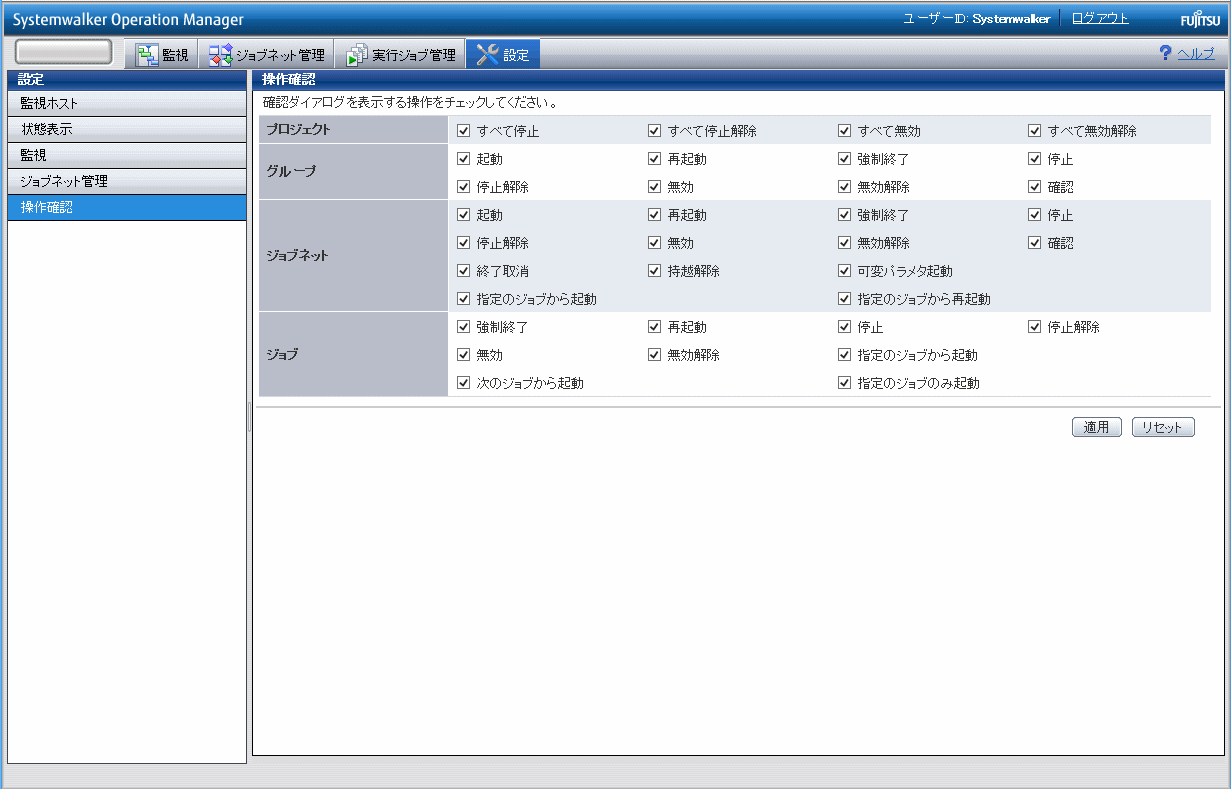Image resolution: width=1231 pixels, height=789 pixels.
Task: Toggle 次のジョブから起動 checkbox
Action: [464, 382]
